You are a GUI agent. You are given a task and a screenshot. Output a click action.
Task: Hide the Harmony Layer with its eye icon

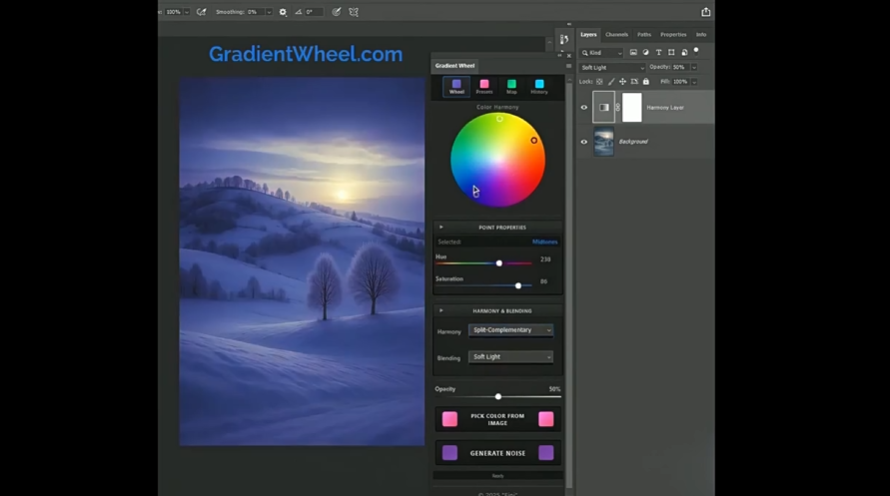click(584, 107)
